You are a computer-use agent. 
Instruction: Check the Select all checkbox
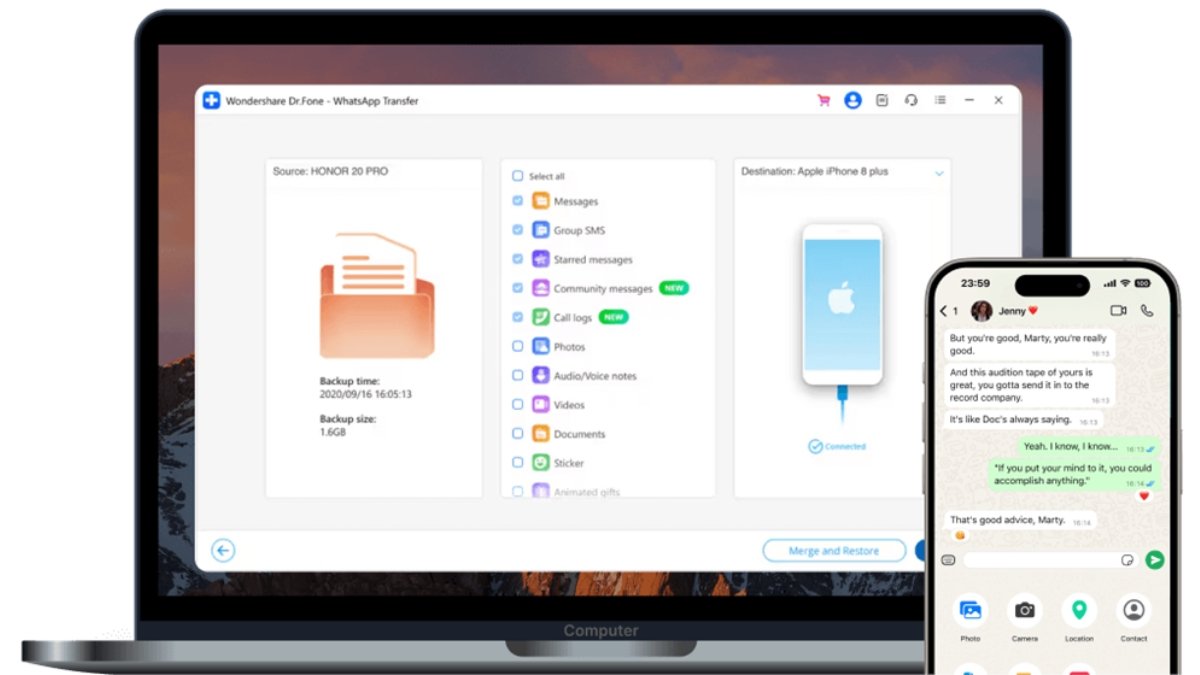pyautogui.click(x=518, y=176)
